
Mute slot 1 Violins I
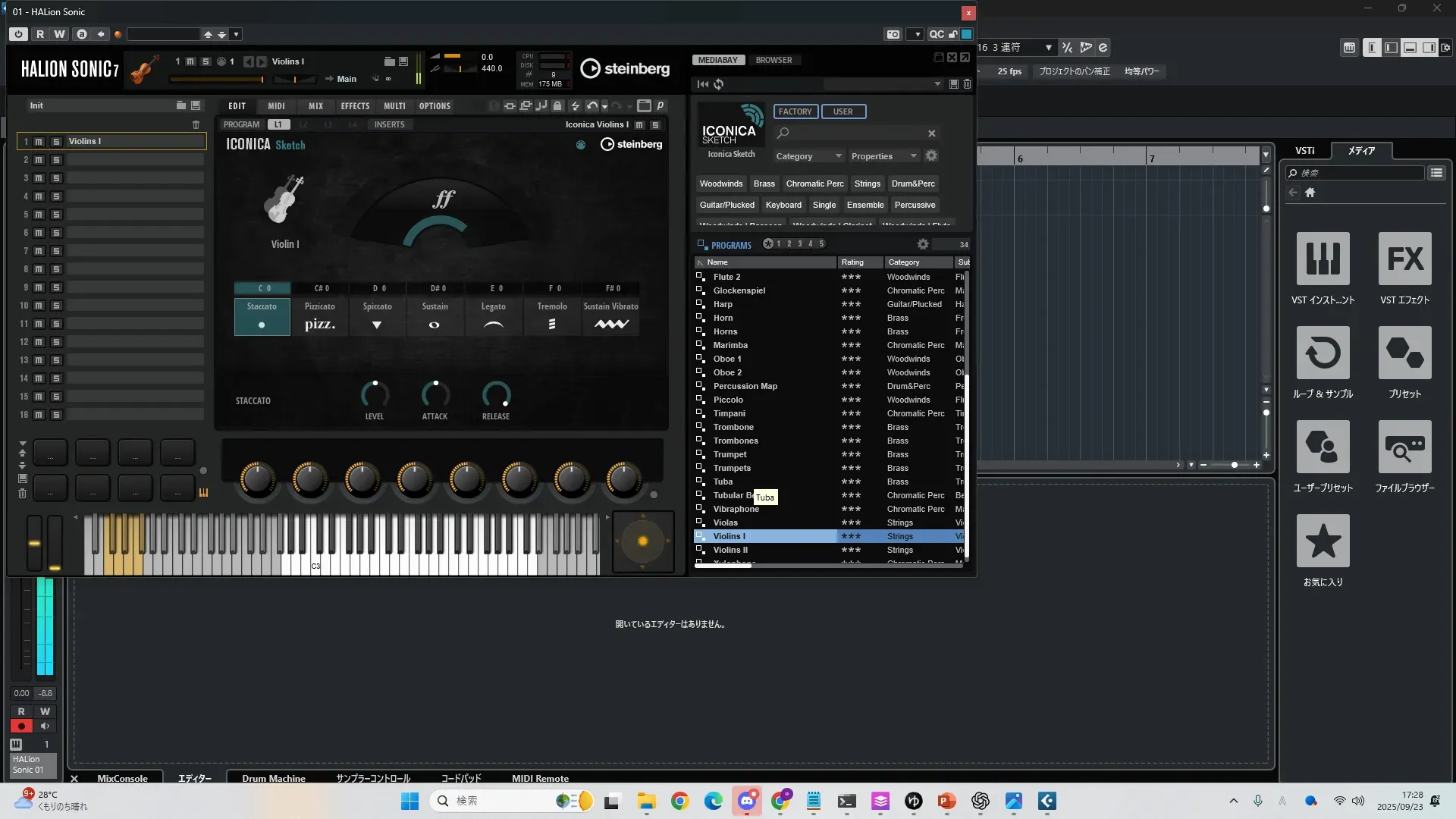pos(39,142)
